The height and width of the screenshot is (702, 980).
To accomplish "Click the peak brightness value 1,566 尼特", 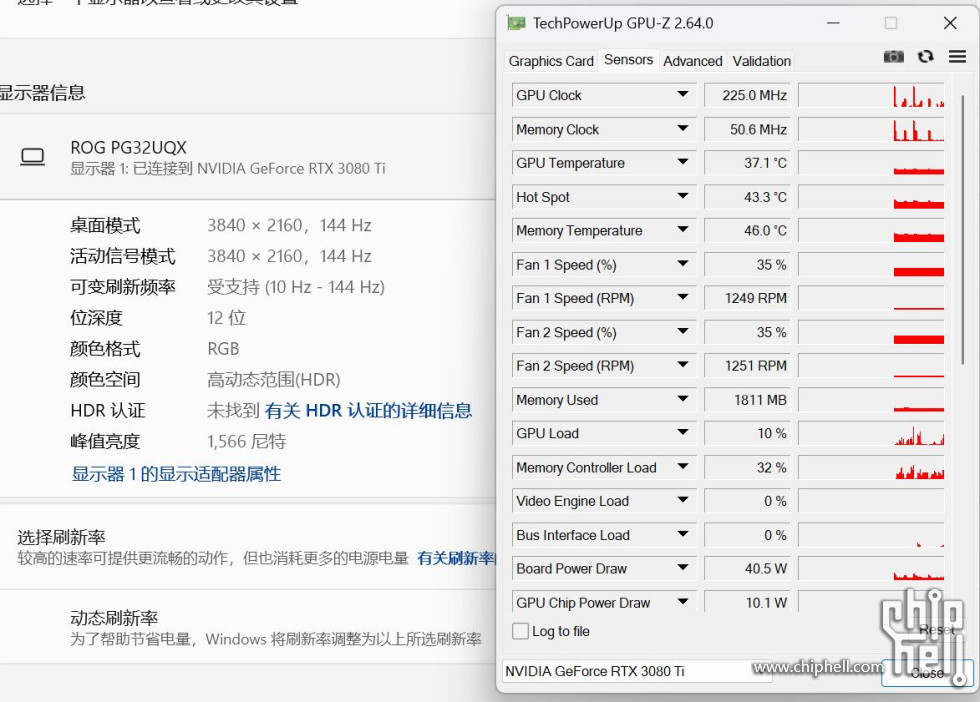I will pyautogui.click(x=246, y=441).
